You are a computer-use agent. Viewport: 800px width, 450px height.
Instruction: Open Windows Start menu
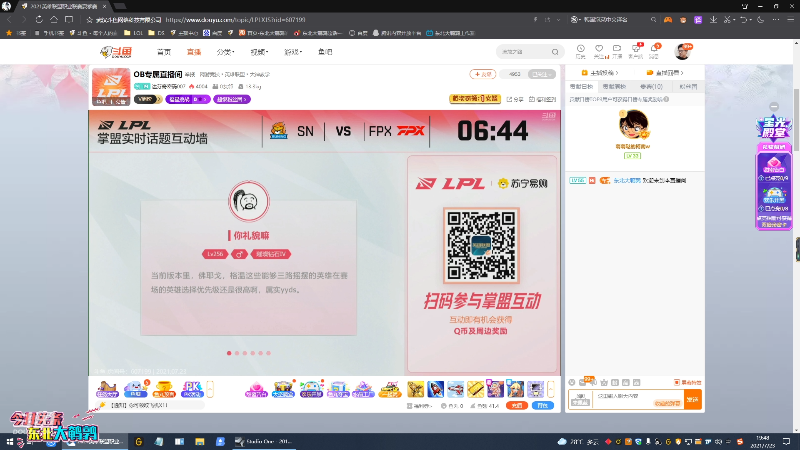[9, 441]
